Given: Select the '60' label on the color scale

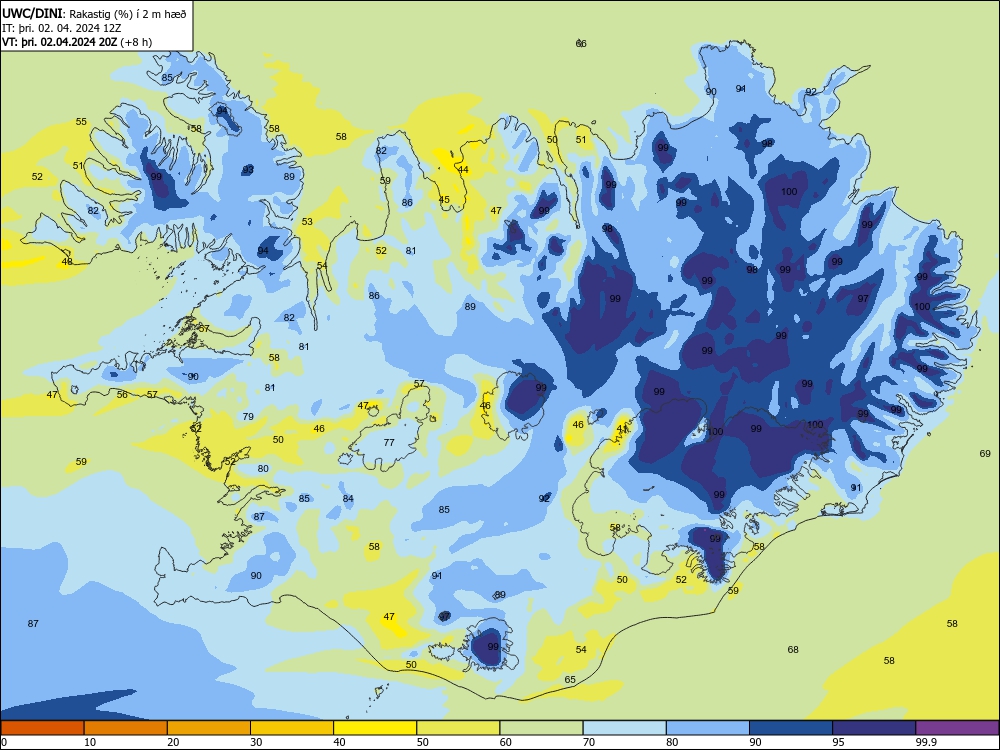Looking at the screenshot, I should (506, 742).
